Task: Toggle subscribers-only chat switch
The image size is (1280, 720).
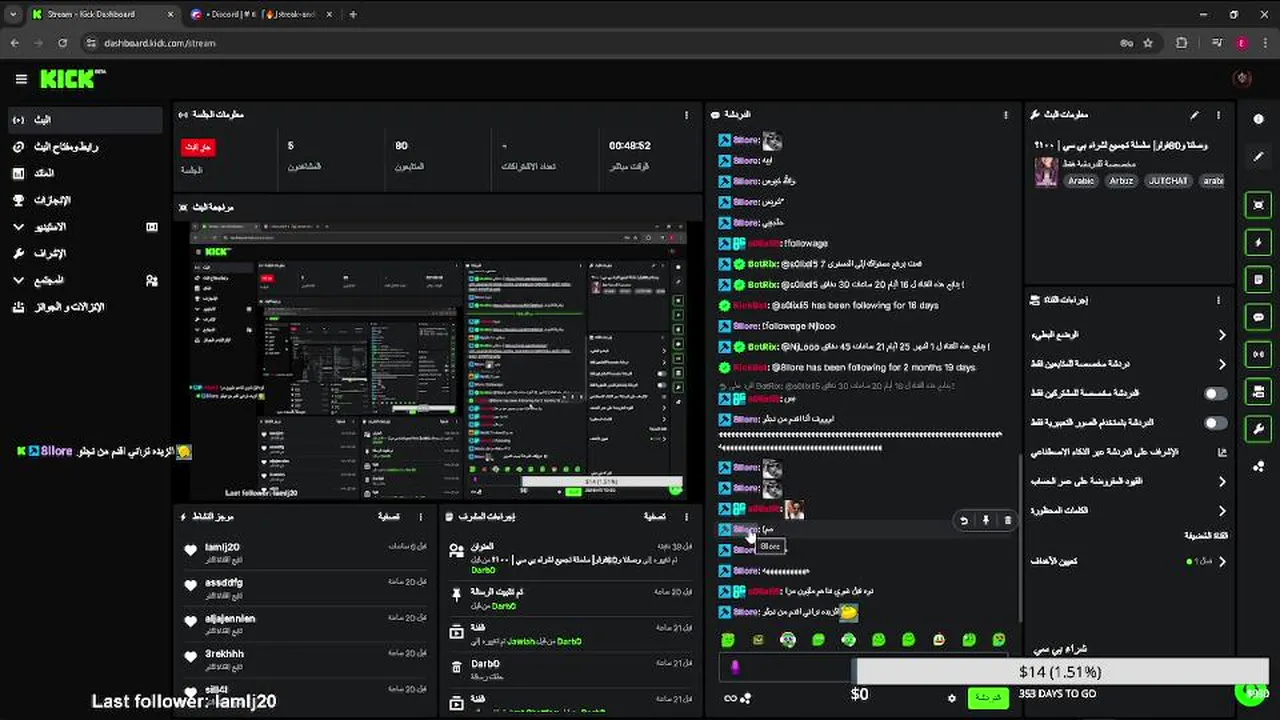Action: tap(1215, 394)
